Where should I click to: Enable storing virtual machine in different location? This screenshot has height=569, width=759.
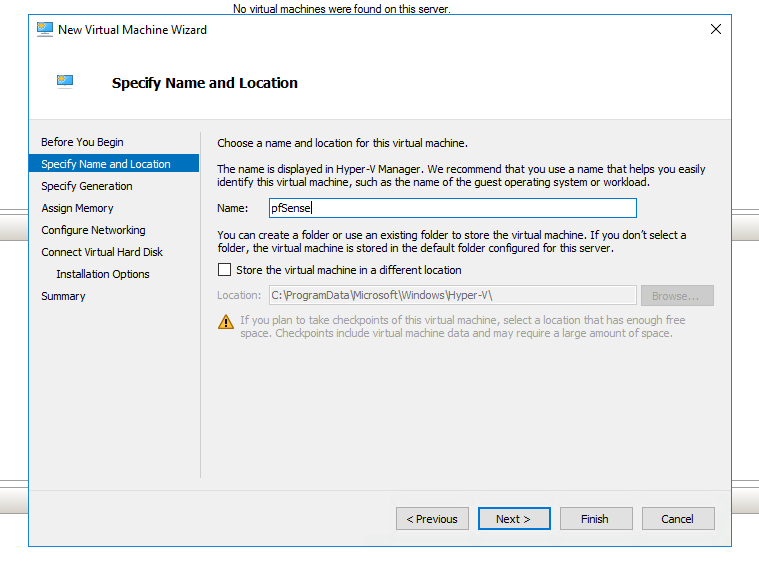pyautogui.click(x=225, y=270)
